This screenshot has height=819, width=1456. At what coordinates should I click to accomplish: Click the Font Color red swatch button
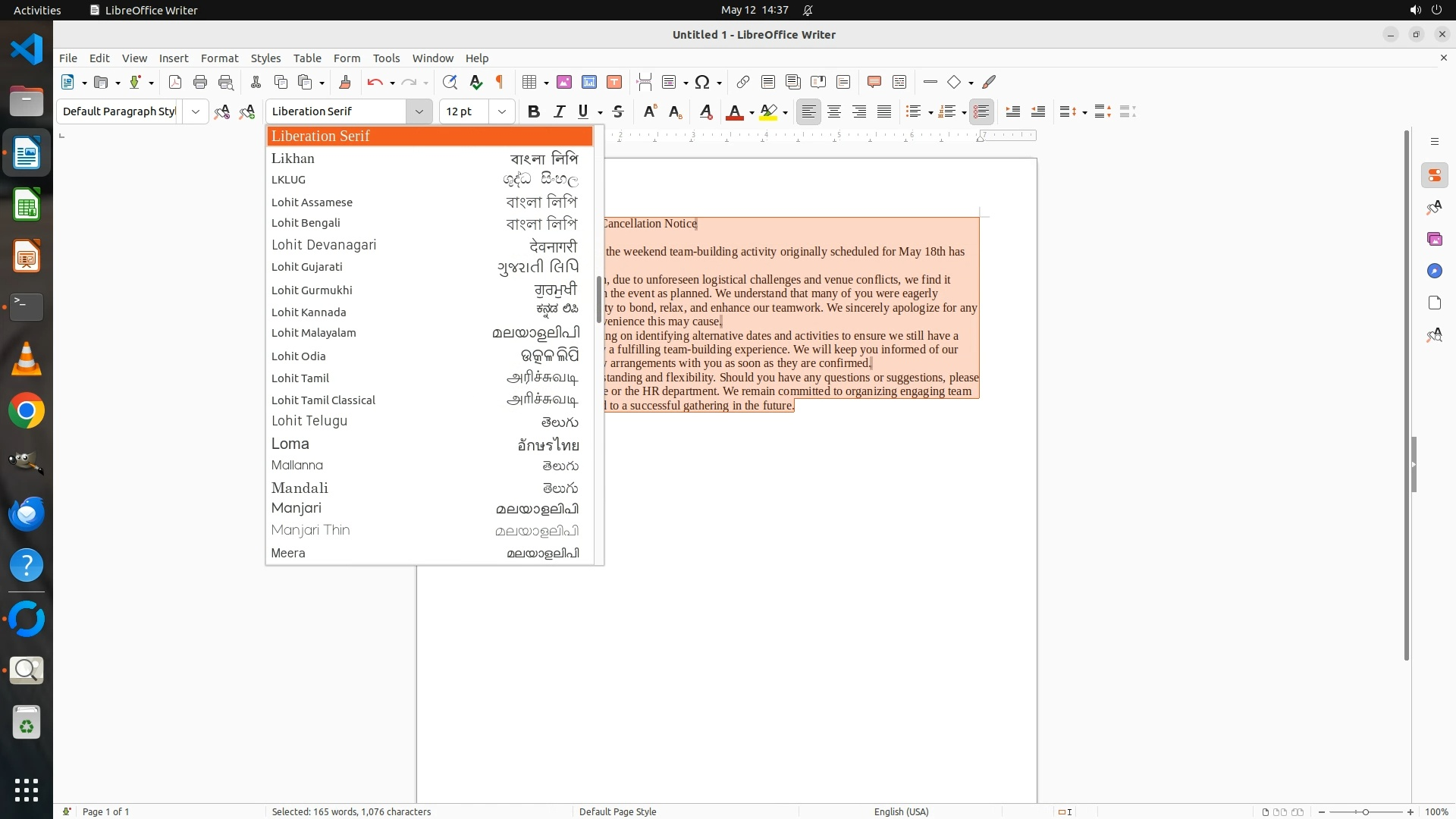[734, 111]
